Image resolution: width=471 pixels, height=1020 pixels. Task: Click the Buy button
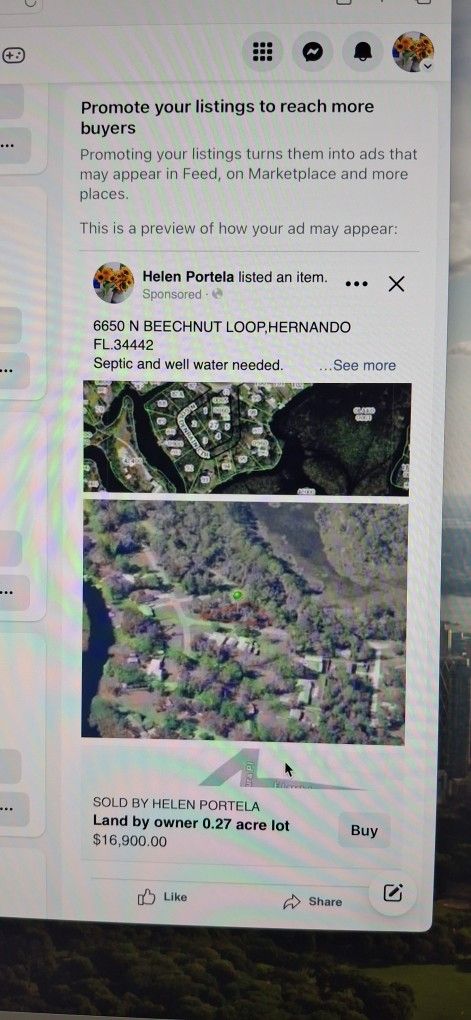coord(364,831)
